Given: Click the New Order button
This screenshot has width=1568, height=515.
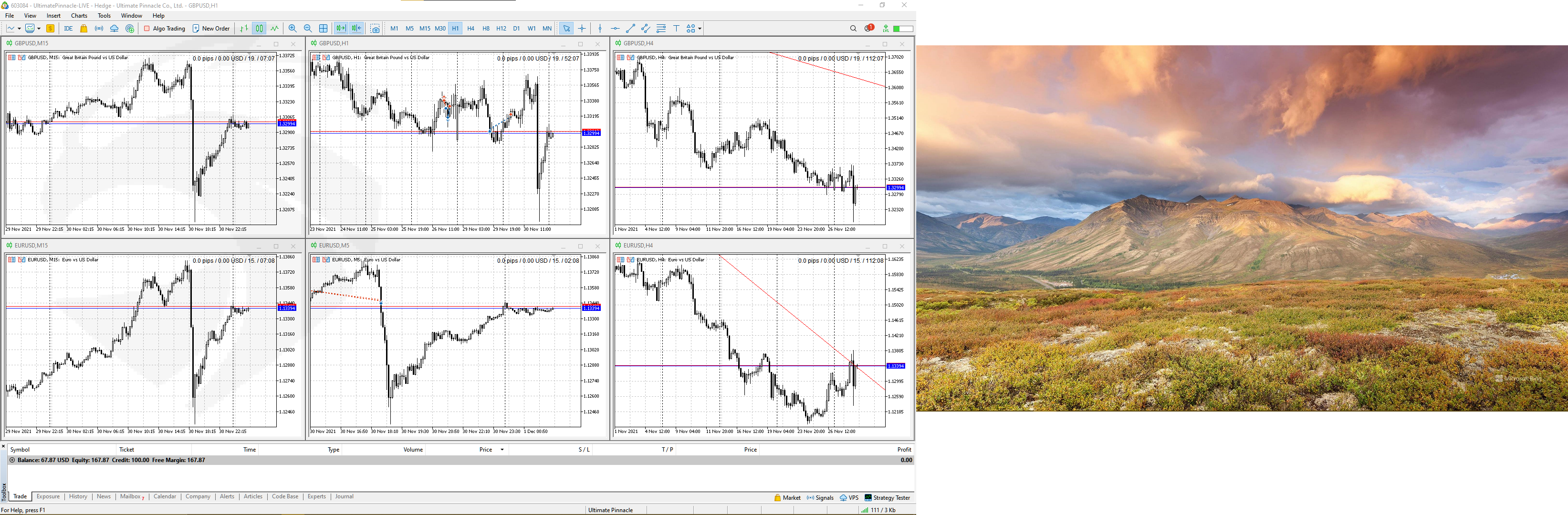Looking at the screenshot, I should click(210, 29).
